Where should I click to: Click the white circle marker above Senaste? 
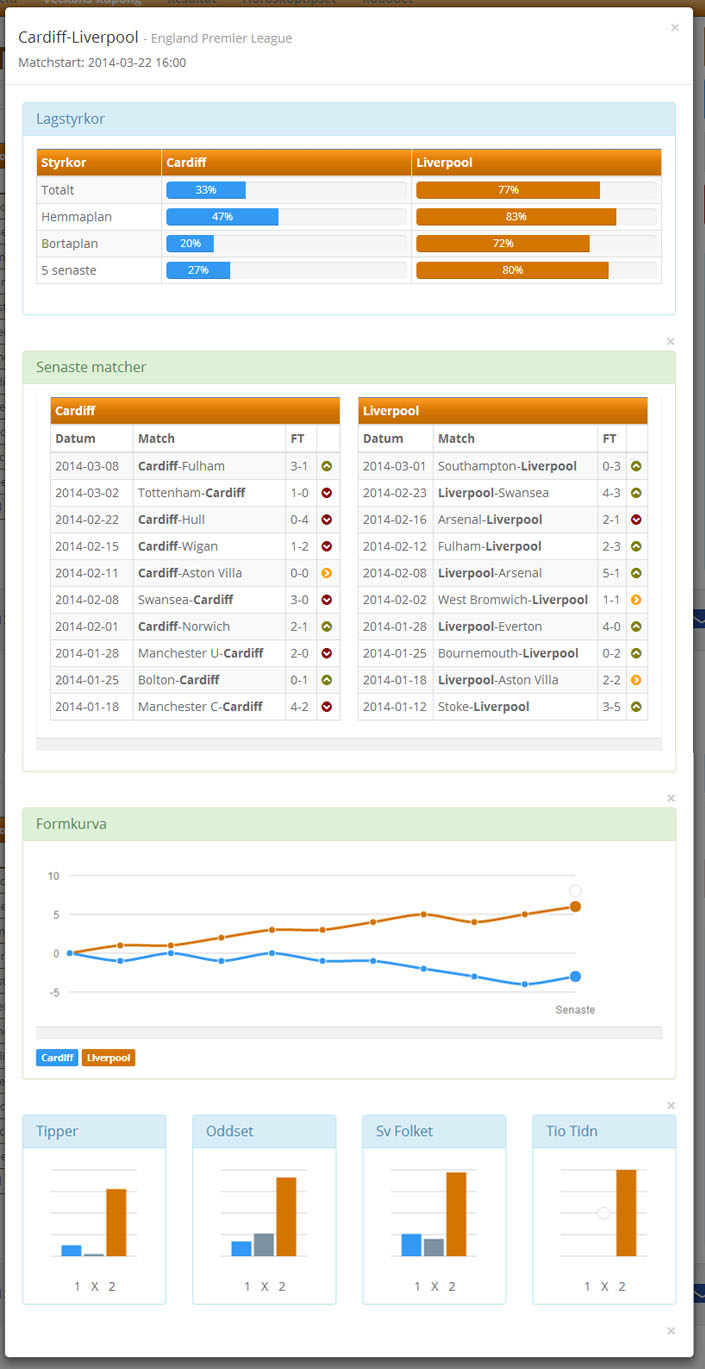point(575,891)
